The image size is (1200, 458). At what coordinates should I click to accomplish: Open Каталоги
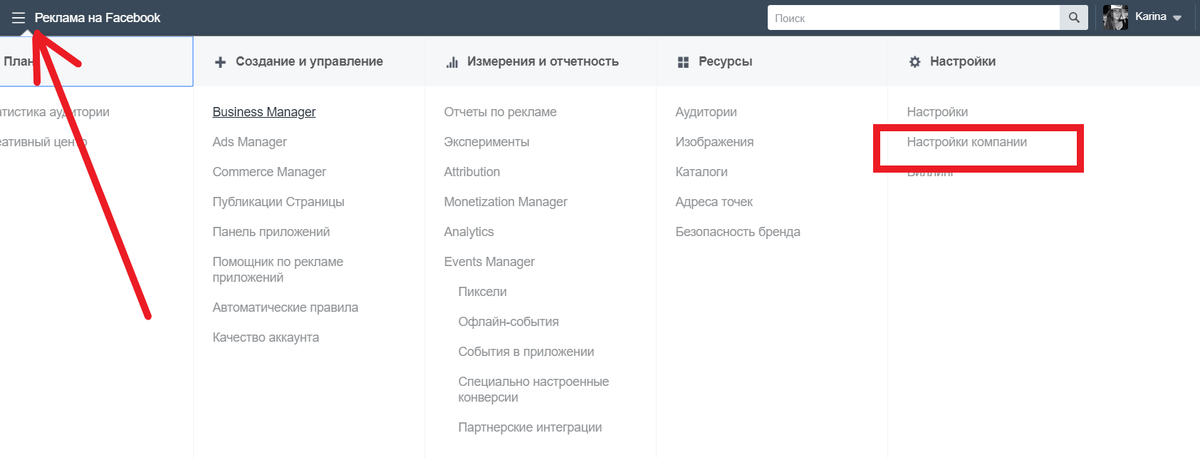[x=701, y=172]
